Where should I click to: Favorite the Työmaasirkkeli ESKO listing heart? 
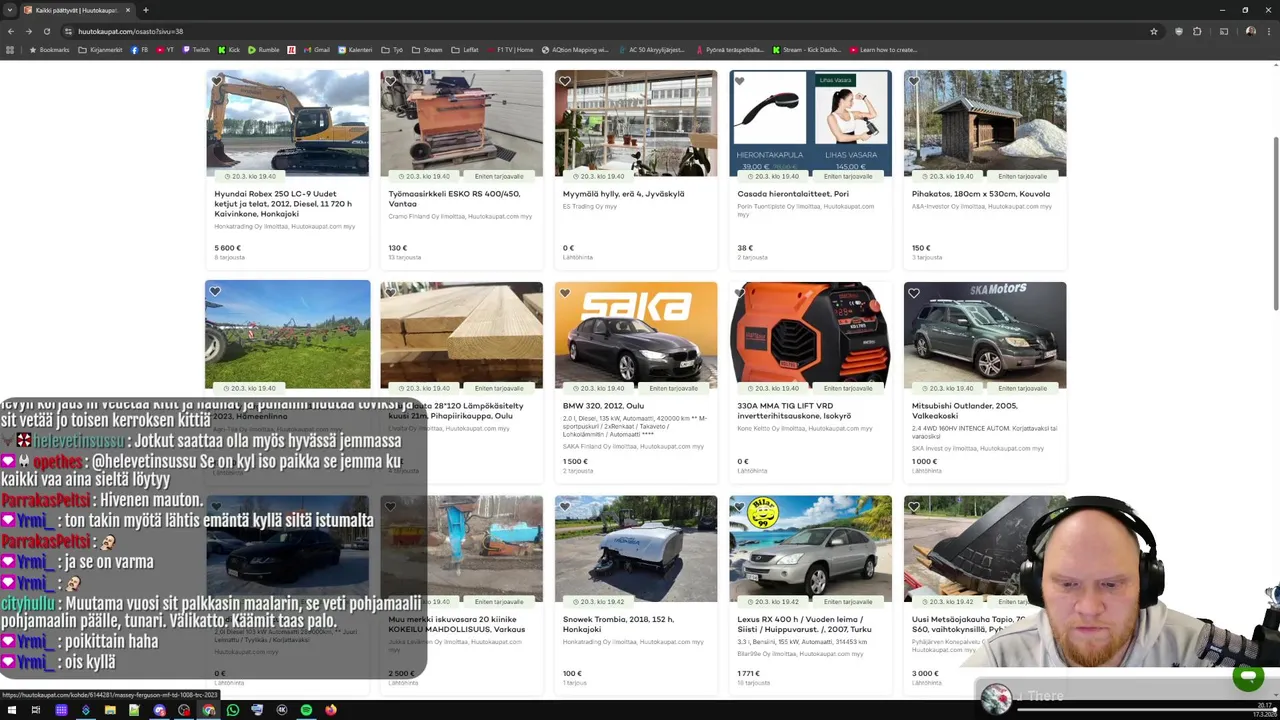[391, 81]
